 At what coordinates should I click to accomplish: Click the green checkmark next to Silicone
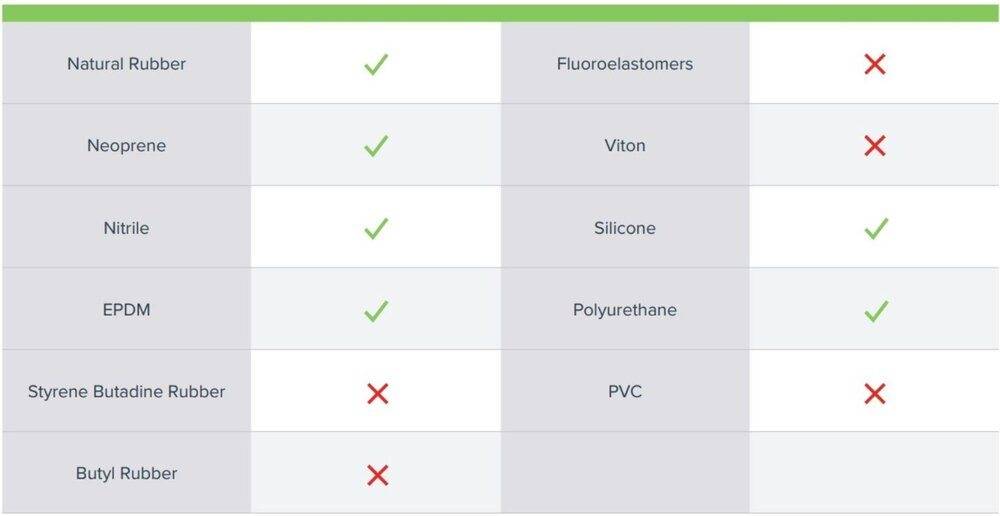(x=875, y=229)
